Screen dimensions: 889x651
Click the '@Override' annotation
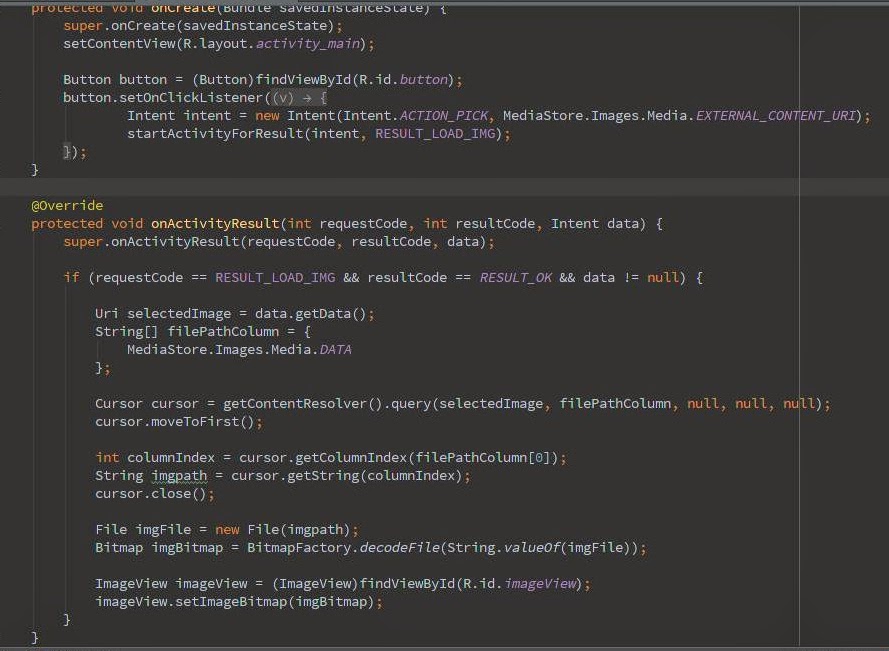coord(67,205)
